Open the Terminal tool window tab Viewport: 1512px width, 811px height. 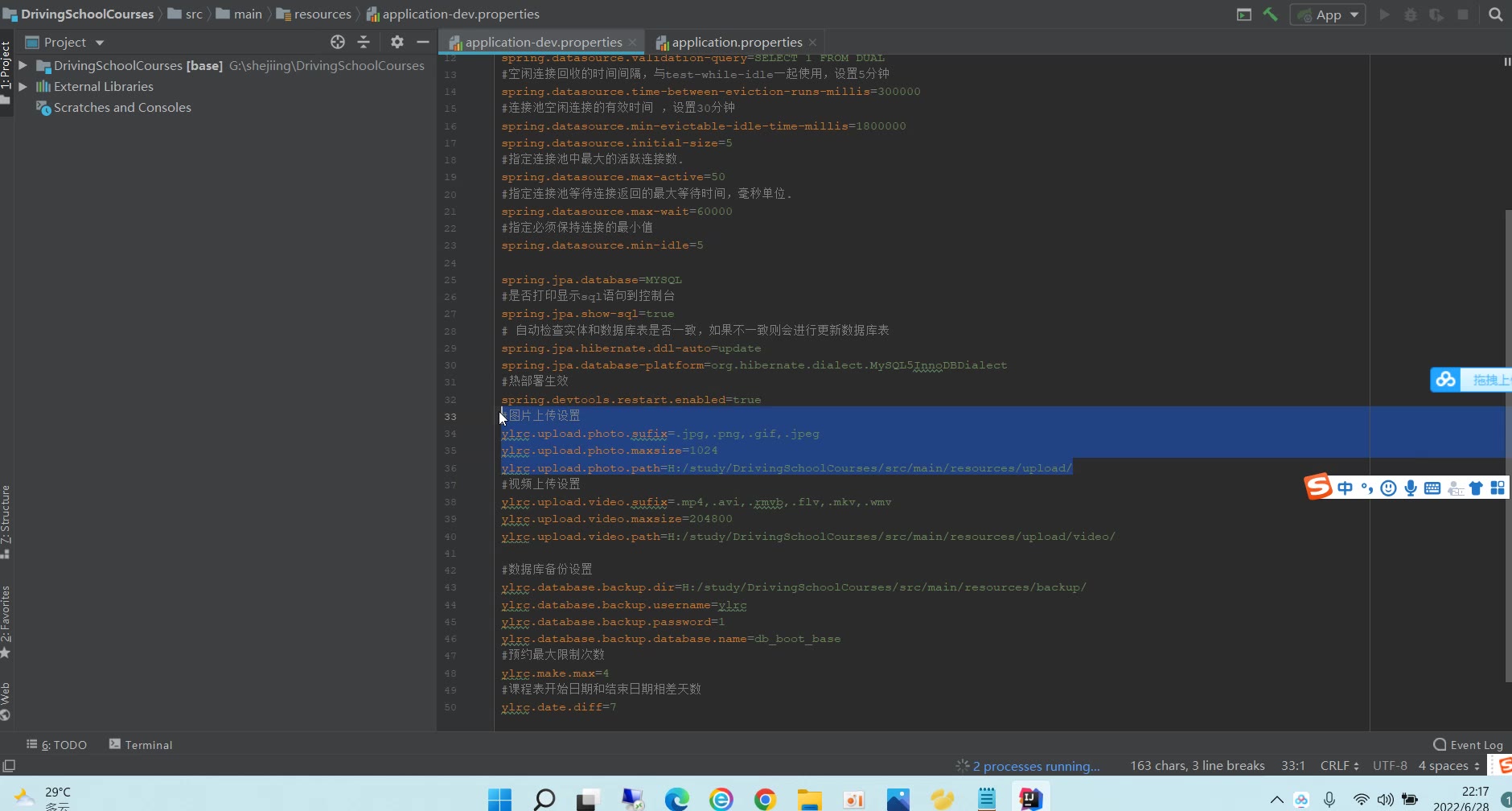141,745
